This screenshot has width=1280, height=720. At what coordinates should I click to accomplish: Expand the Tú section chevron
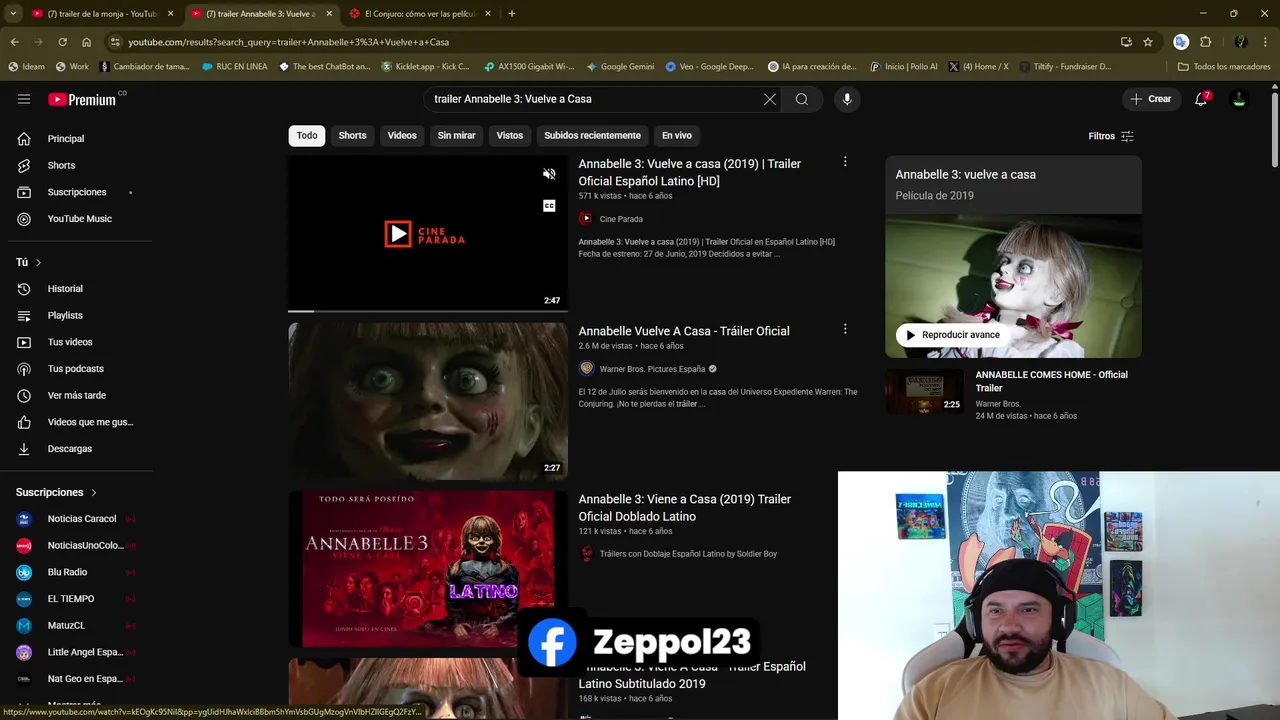pos(38,262)
